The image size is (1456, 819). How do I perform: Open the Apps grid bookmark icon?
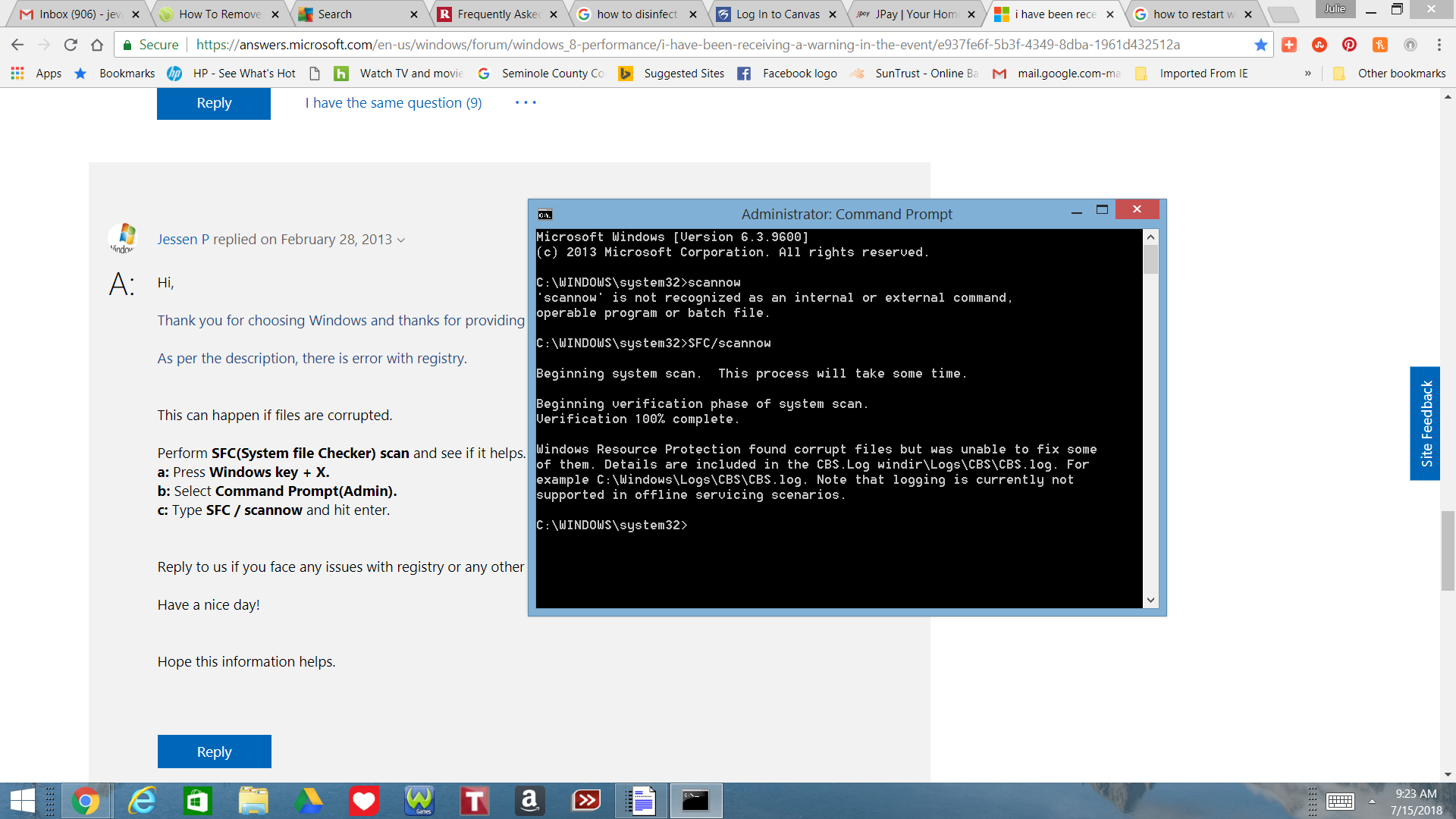17,74
